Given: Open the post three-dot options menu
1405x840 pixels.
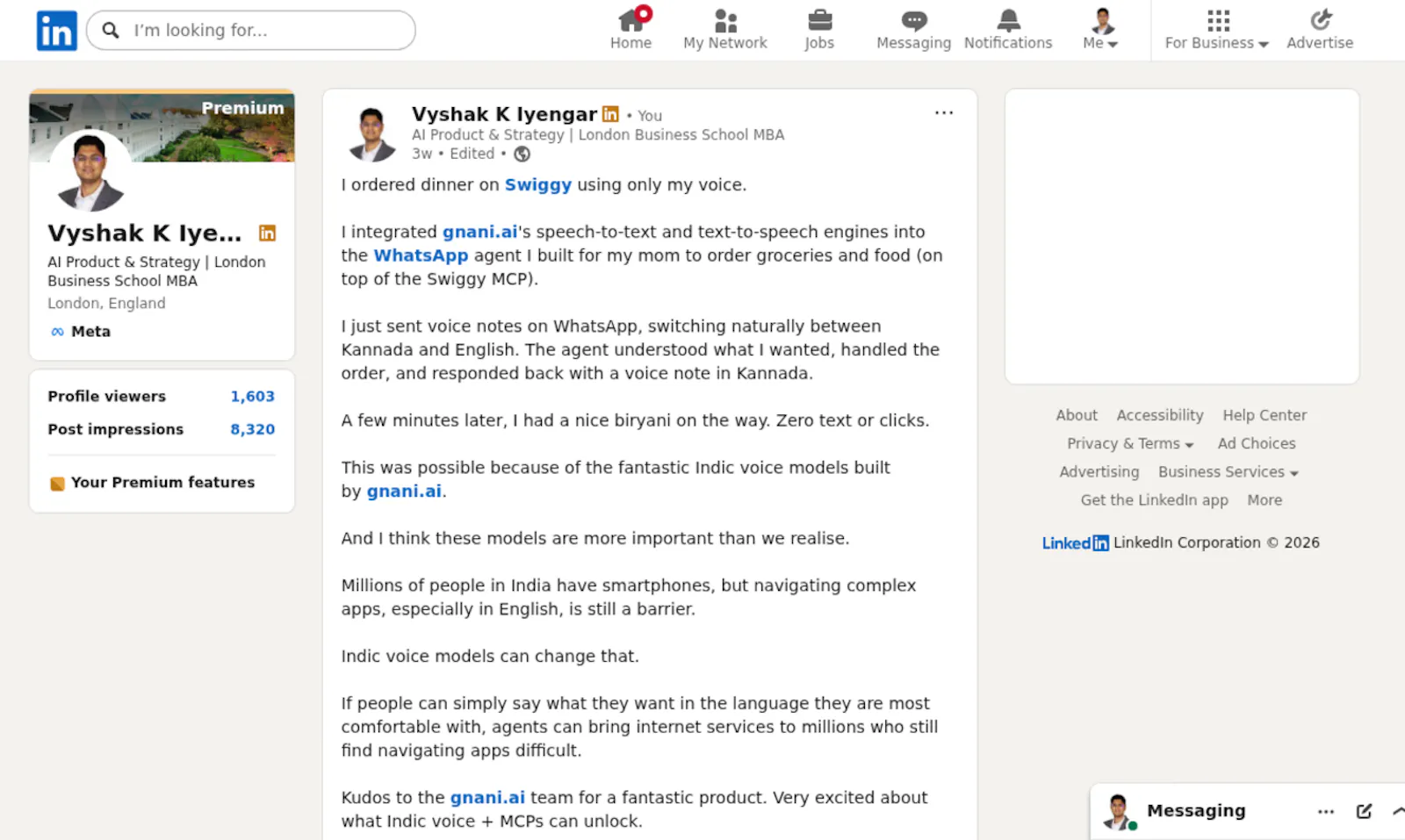Looking at the screenshot, I should click(944, 112).
